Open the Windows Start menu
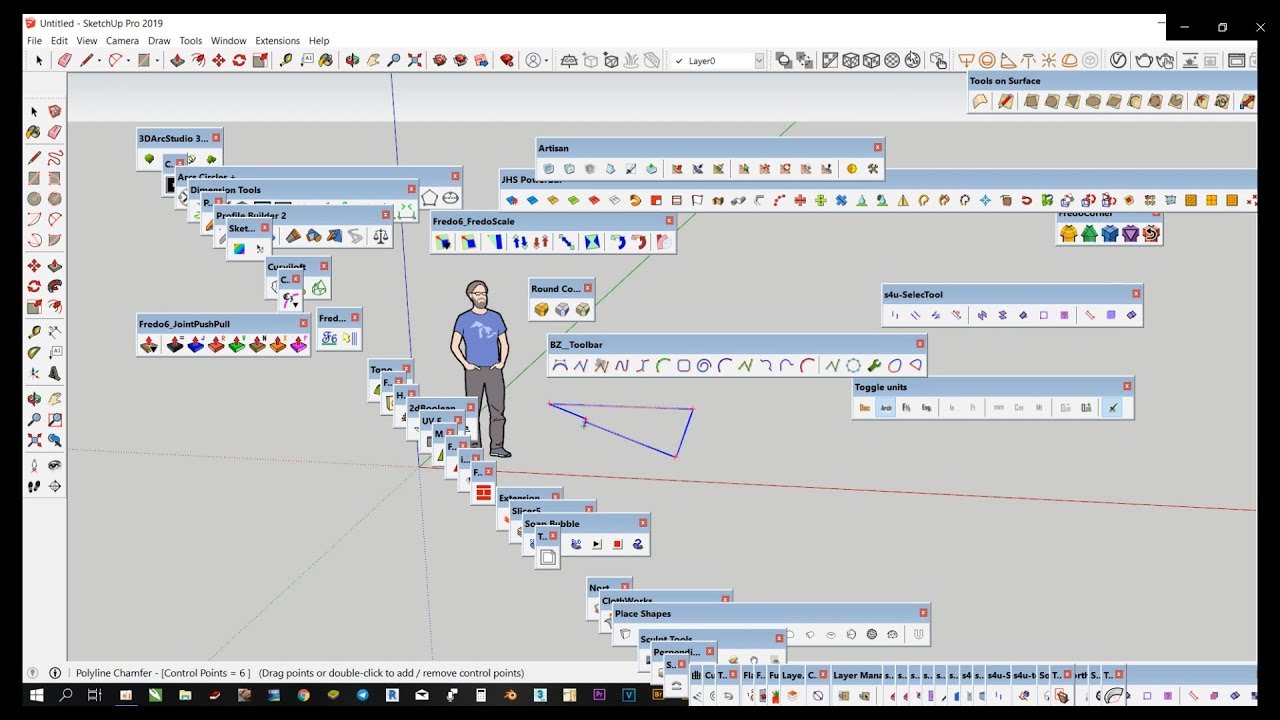This screenshot has width=1280, height=720. point(37,694)
